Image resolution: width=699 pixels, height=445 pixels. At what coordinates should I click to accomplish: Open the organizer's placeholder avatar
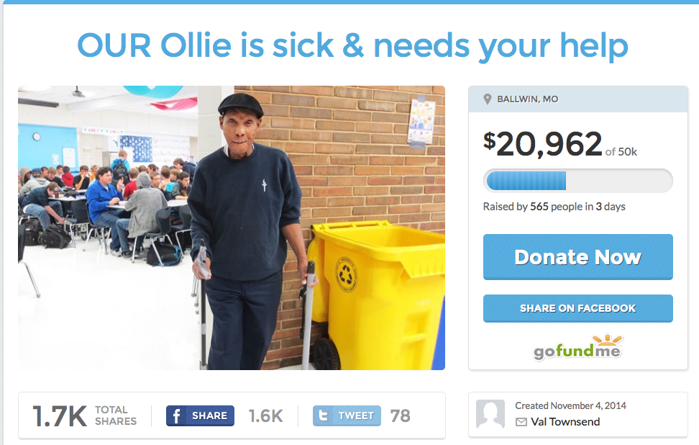click(x=490, y=414)
